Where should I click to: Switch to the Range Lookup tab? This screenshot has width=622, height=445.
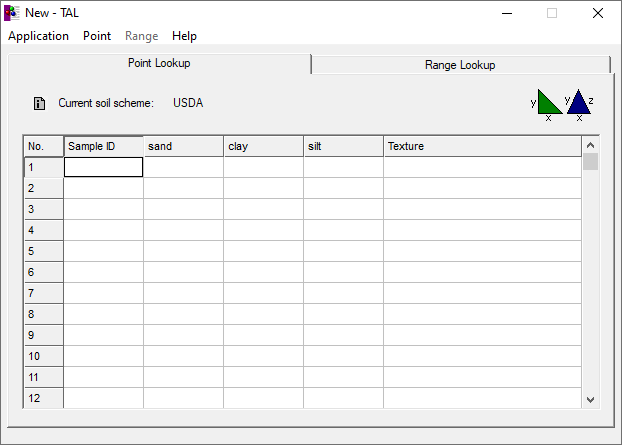click(460, 65)
